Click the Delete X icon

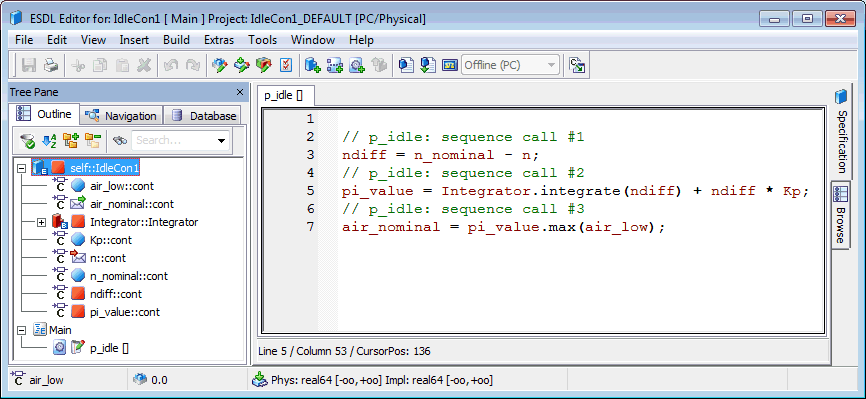144,65
